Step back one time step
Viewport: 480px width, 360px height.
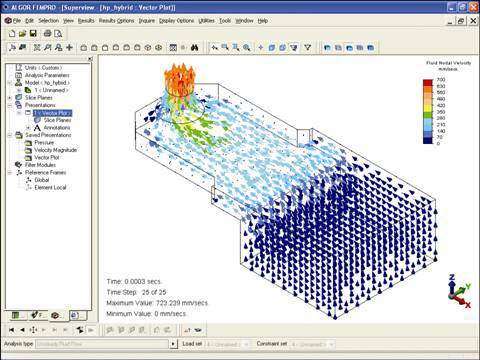(x=22, y=330)
